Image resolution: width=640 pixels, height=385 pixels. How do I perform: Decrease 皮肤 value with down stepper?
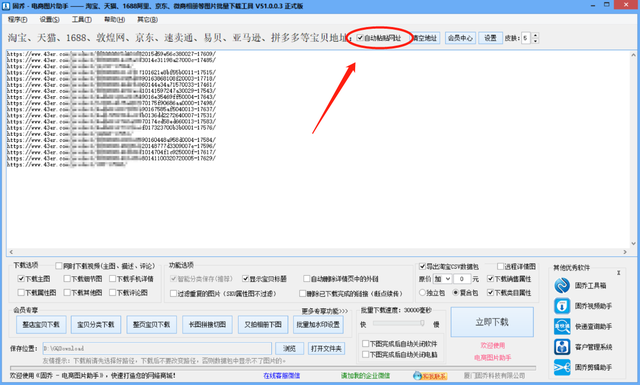pos(536,41)
